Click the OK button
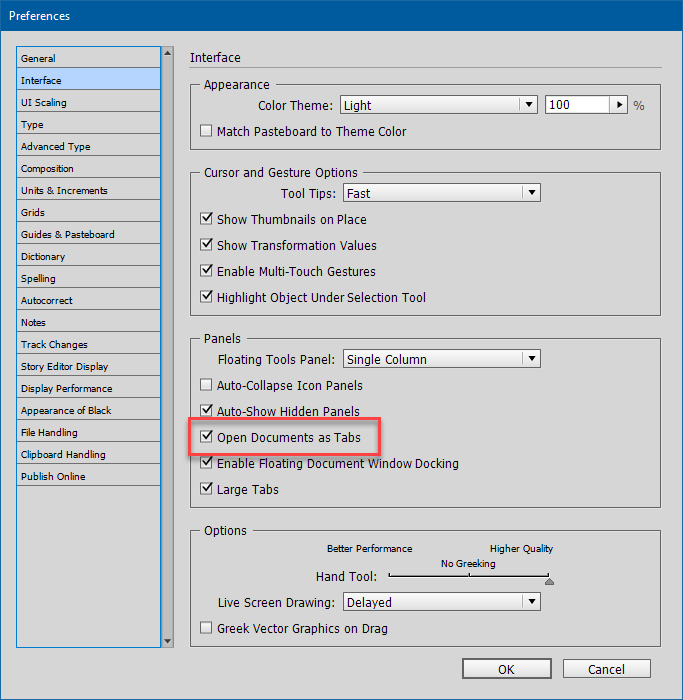Screen dimensions: 683x700 [506, 669]
